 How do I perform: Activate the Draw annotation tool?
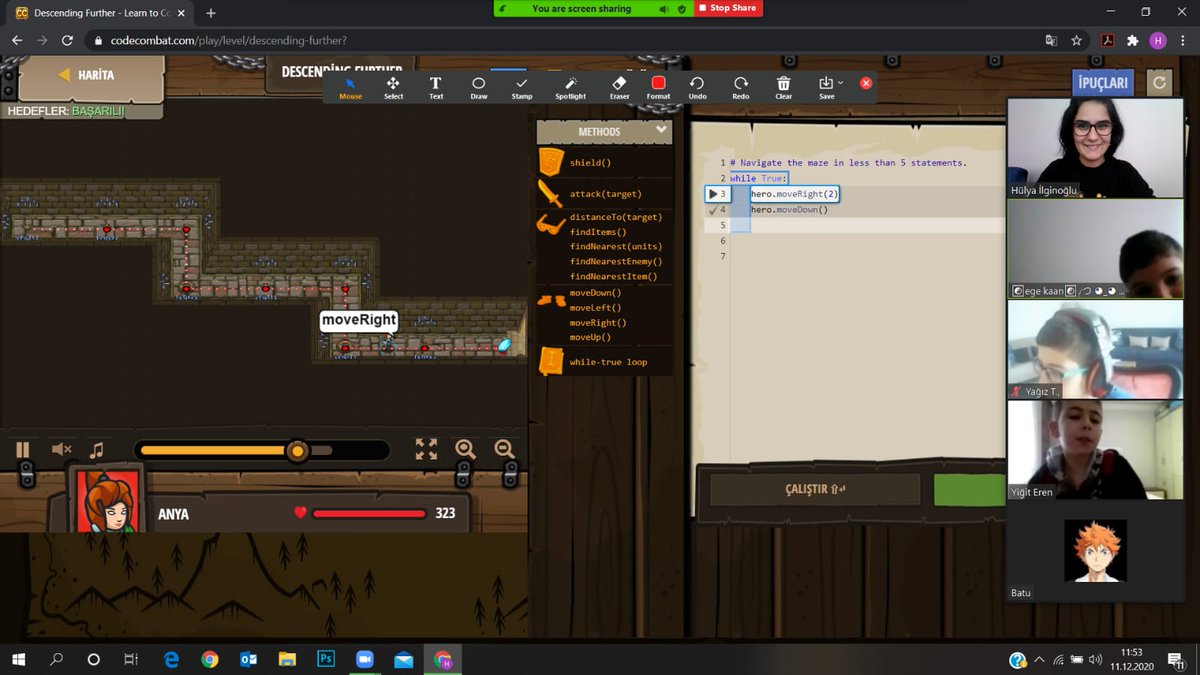pyautogui.click(x=479, y=88)
